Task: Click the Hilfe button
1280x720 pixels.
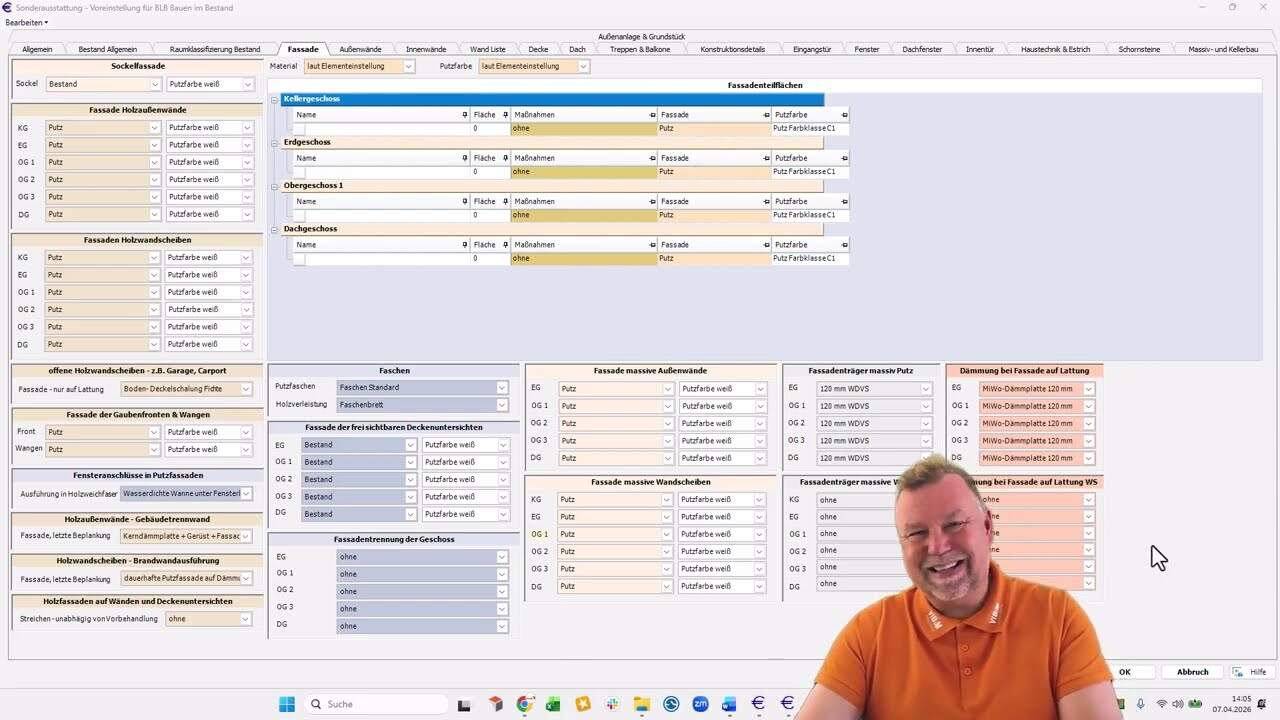Action: 1251,672
